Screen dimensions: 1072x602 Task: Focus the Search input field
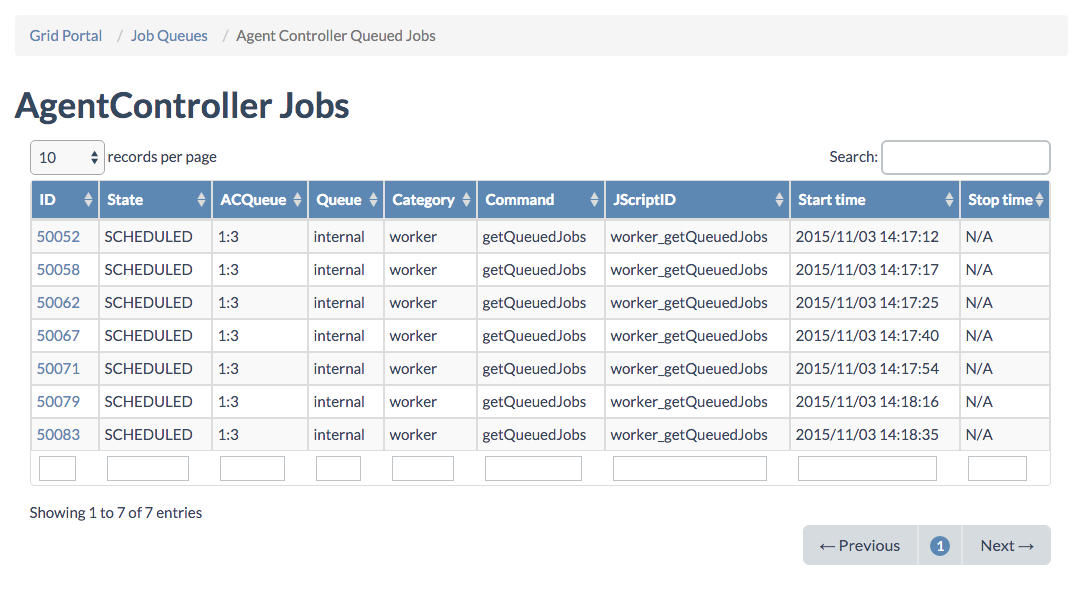coord(965,157)
